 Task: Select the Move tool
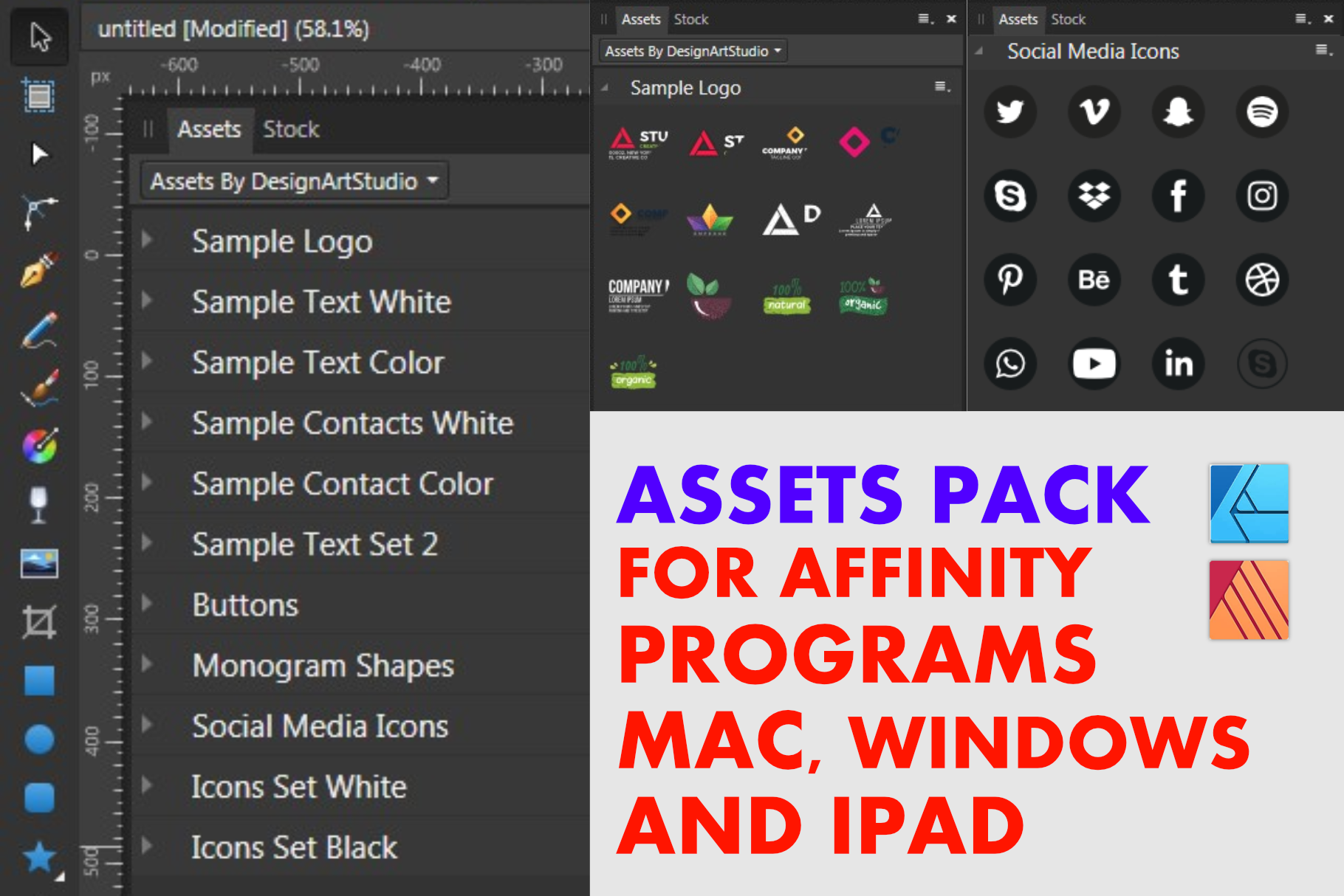click(x=38, y=35)
